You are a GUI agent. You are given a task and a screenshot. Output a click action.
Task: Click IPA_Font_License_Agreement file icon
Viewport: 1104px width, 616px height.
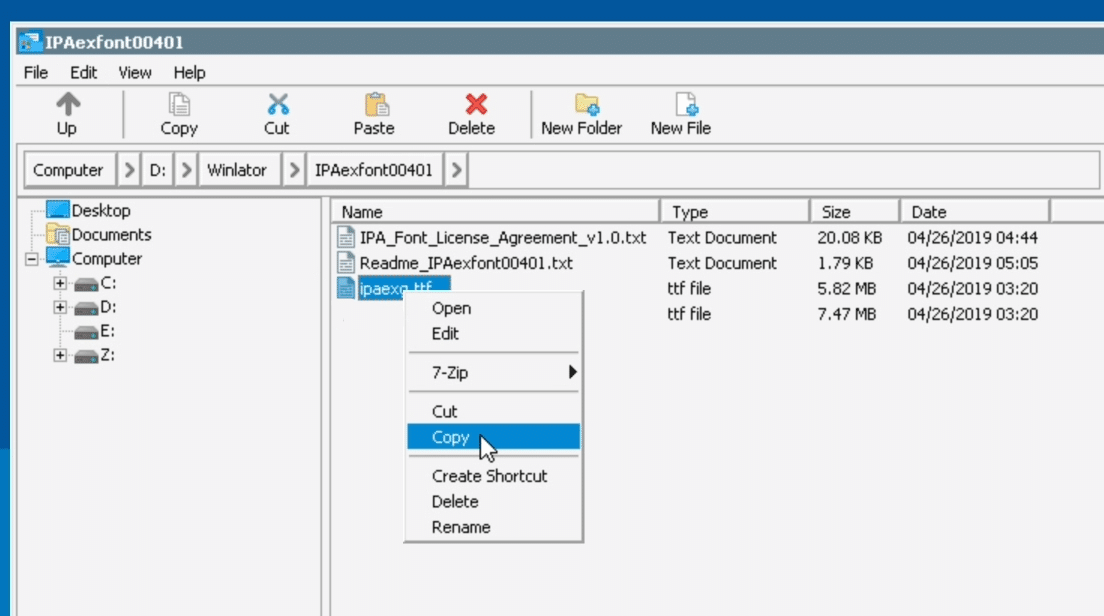(346, 237)
